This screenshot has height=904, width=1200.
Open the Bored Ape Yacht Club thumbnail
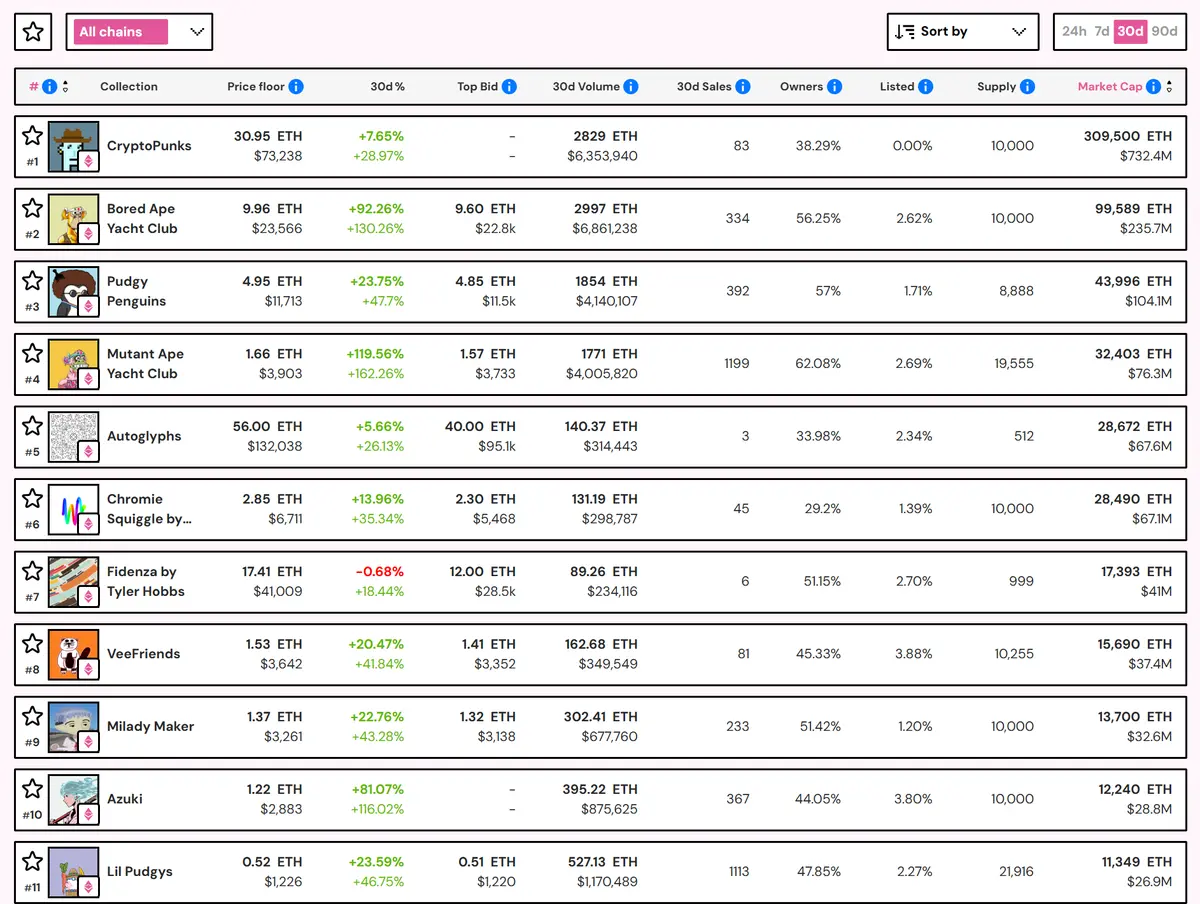click(73, 219)
